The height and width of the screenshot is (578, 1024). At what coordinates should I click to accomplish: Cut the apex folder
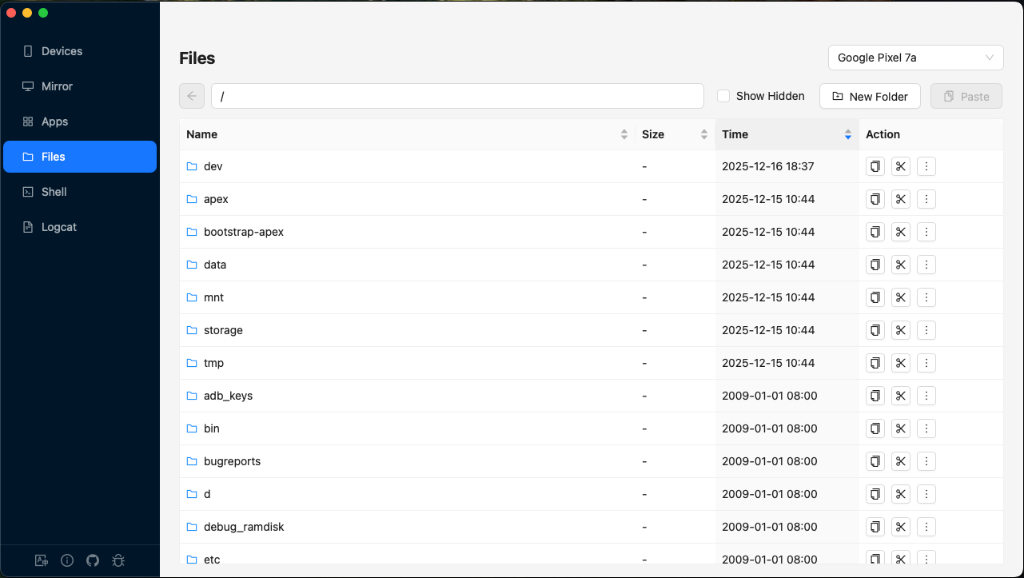point(900,199)
